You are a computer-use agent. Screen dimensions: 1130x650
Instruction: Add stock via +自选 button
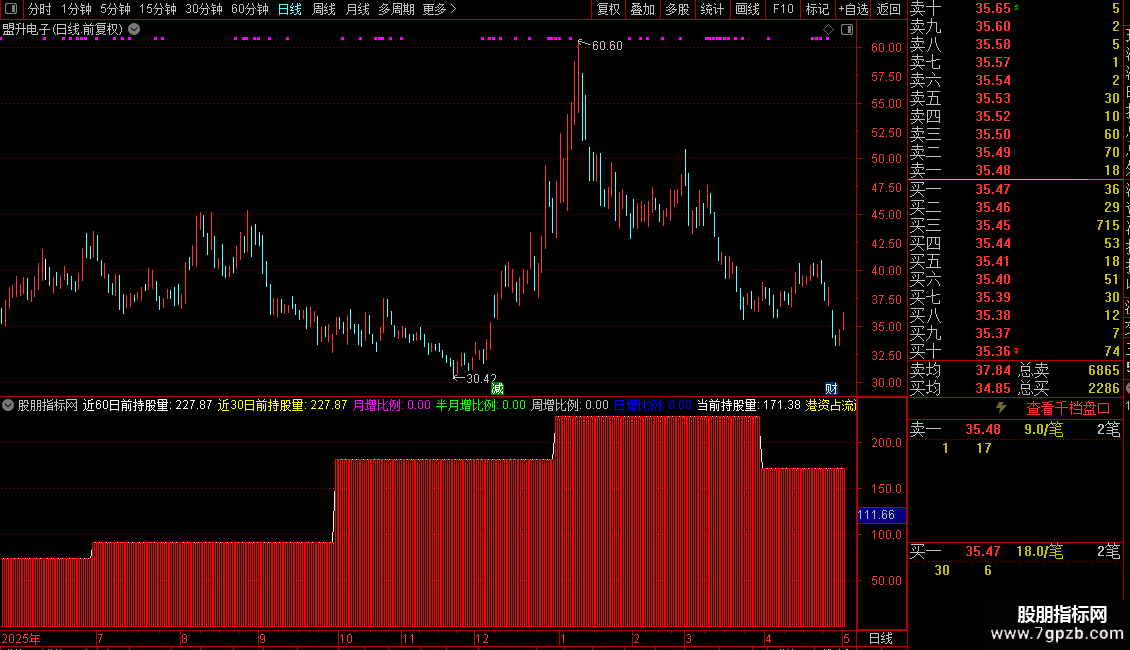point(853,9)
